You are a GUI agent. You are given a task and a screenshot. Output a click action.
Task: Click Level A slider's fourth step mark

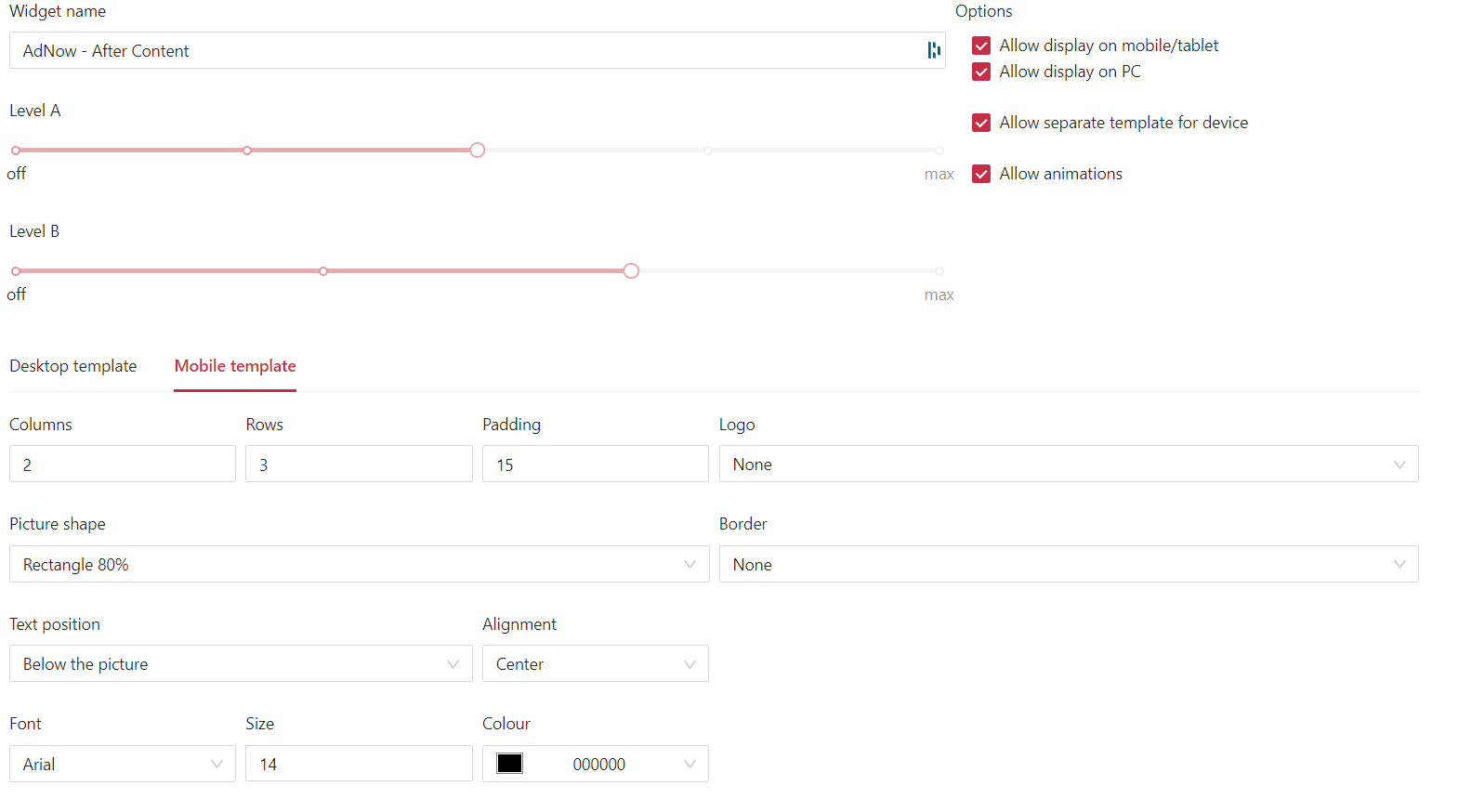708,150
